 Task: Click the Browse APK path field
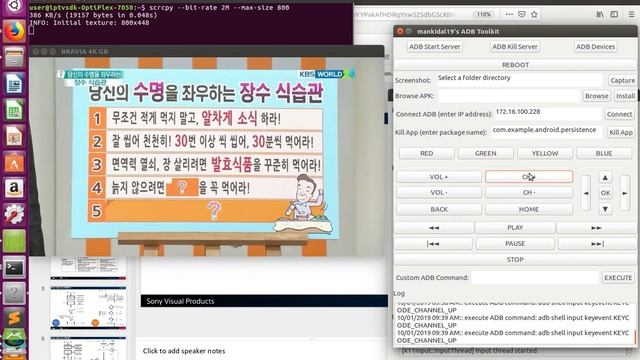pos(509,96)
